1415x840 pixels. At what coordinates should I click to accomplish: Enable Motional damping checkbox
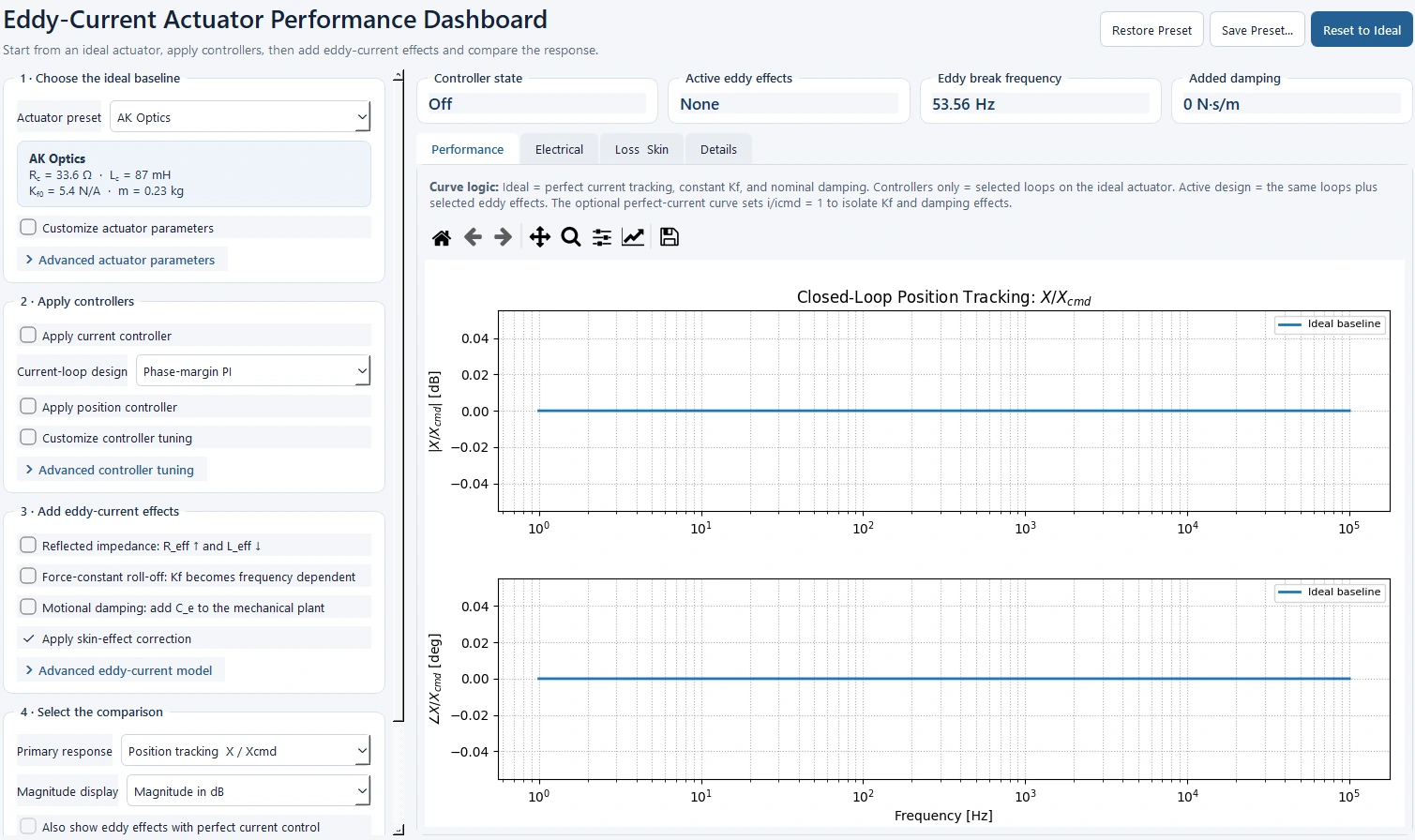[28, 607]
